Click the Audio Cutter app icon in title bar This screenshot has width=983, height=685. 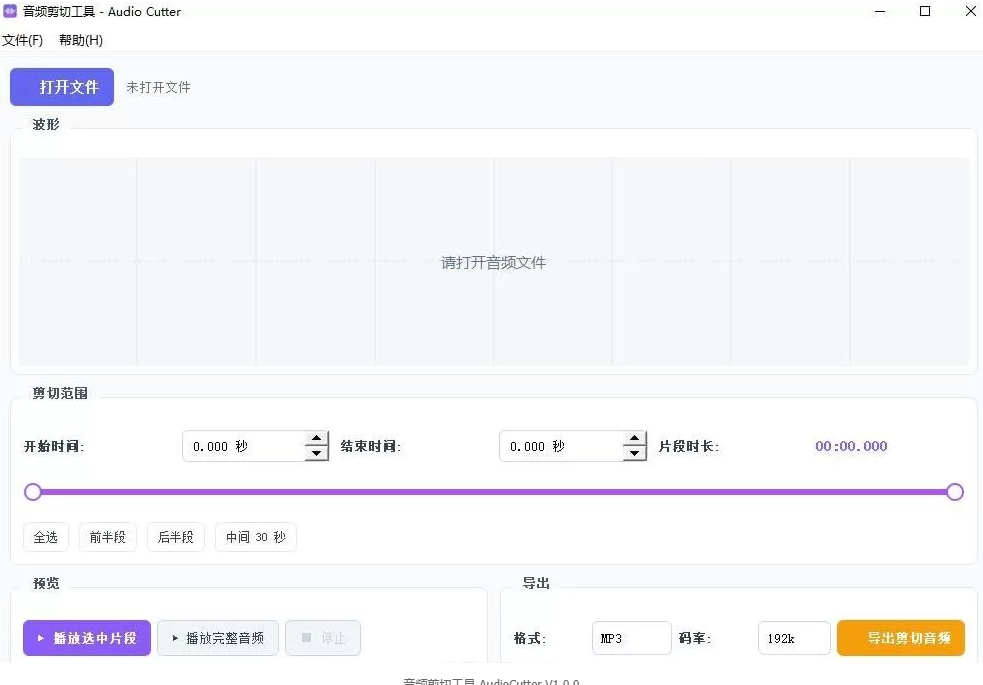pyautogui.click(x=9, y=11)
